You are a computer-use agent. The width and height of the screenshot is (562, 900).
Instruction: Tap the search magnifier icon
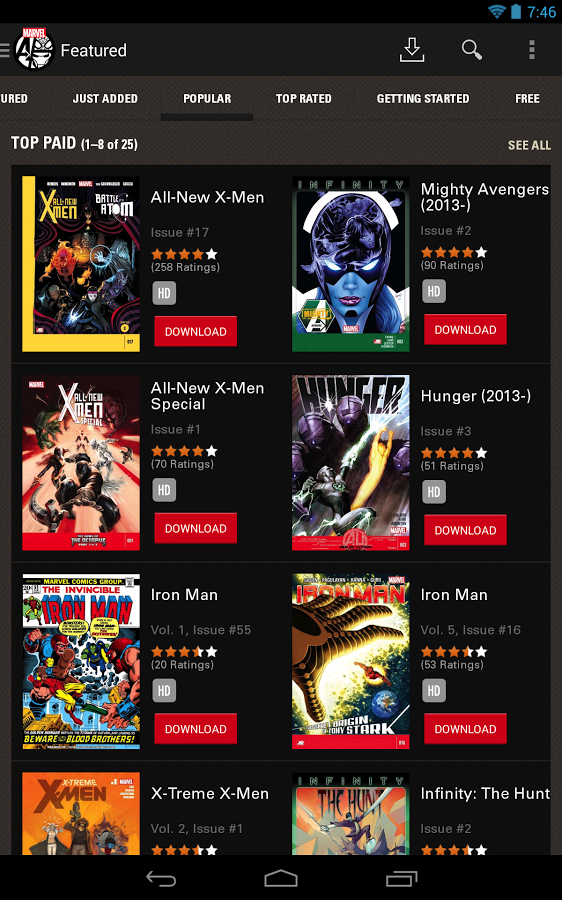point(472,50)
